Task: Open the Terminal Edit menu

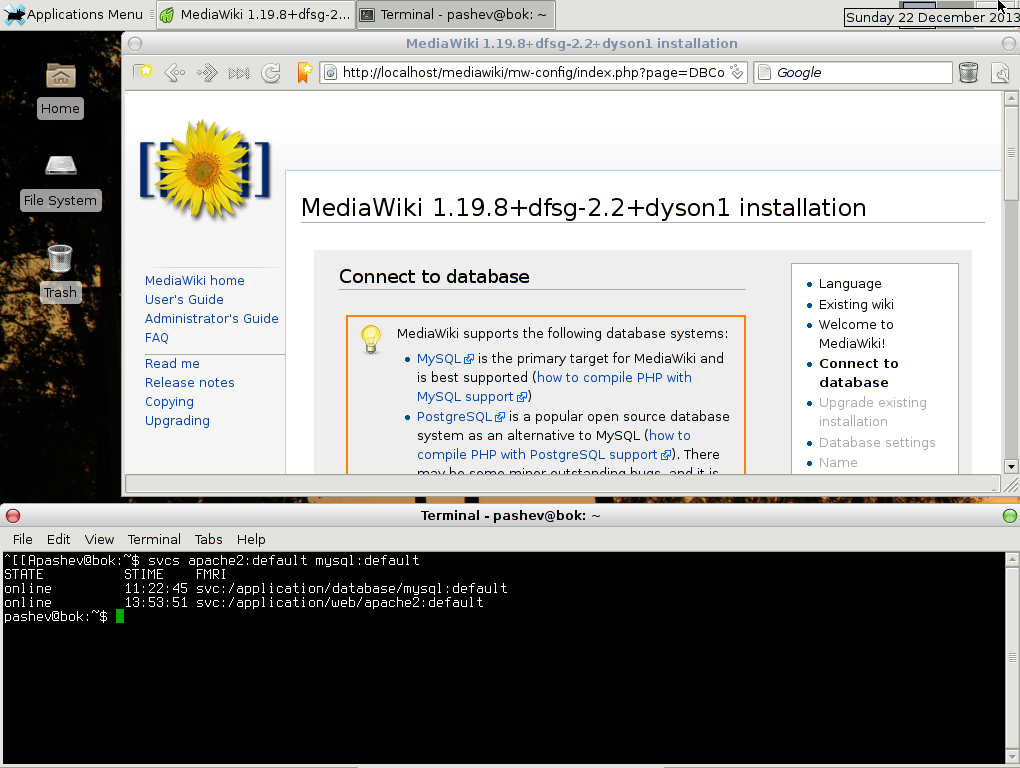Action: pyautogui.click(x=59, y=539)
